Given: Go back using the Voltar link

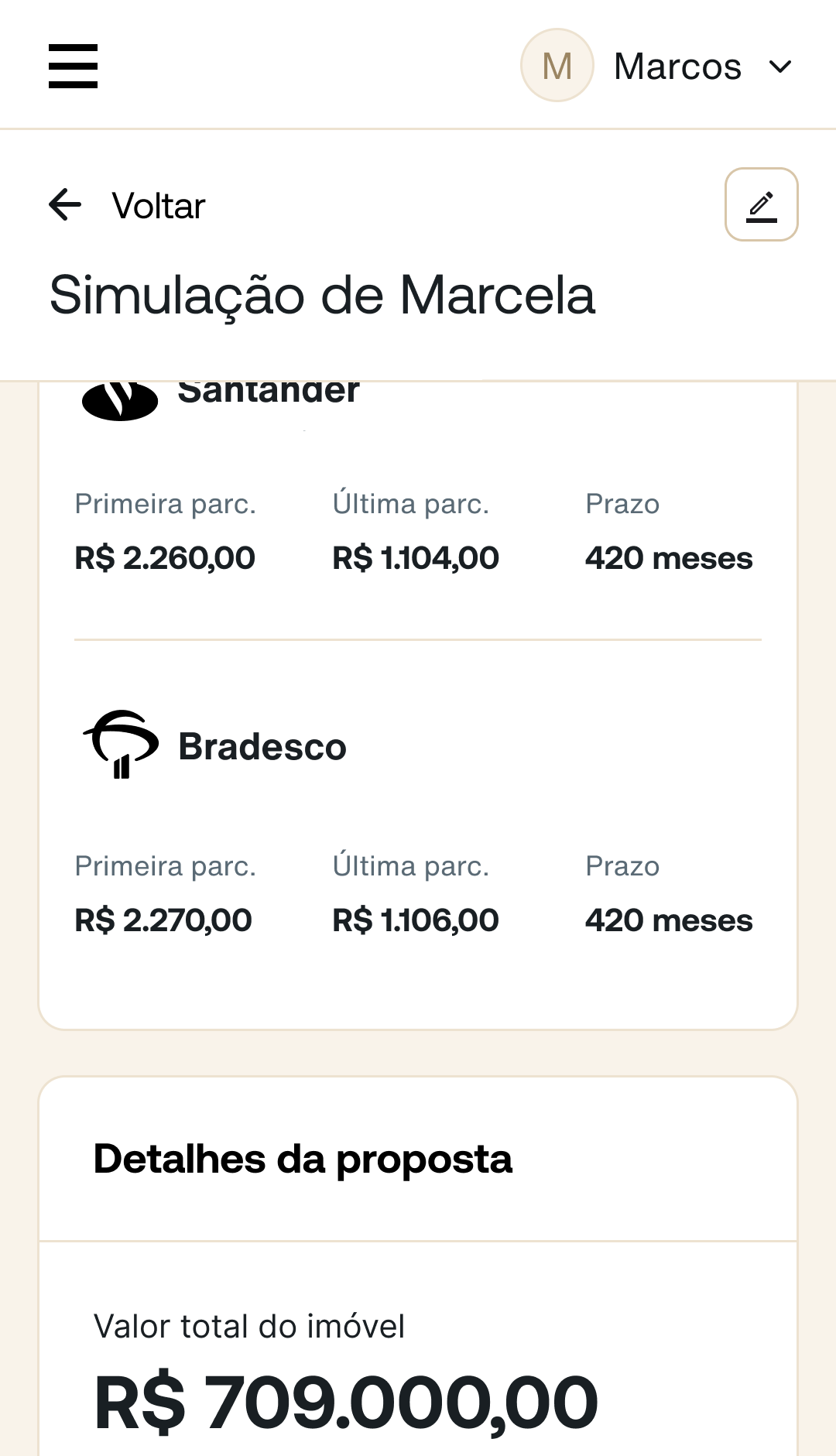Looking at the screenshot, I should click(158, 206).
